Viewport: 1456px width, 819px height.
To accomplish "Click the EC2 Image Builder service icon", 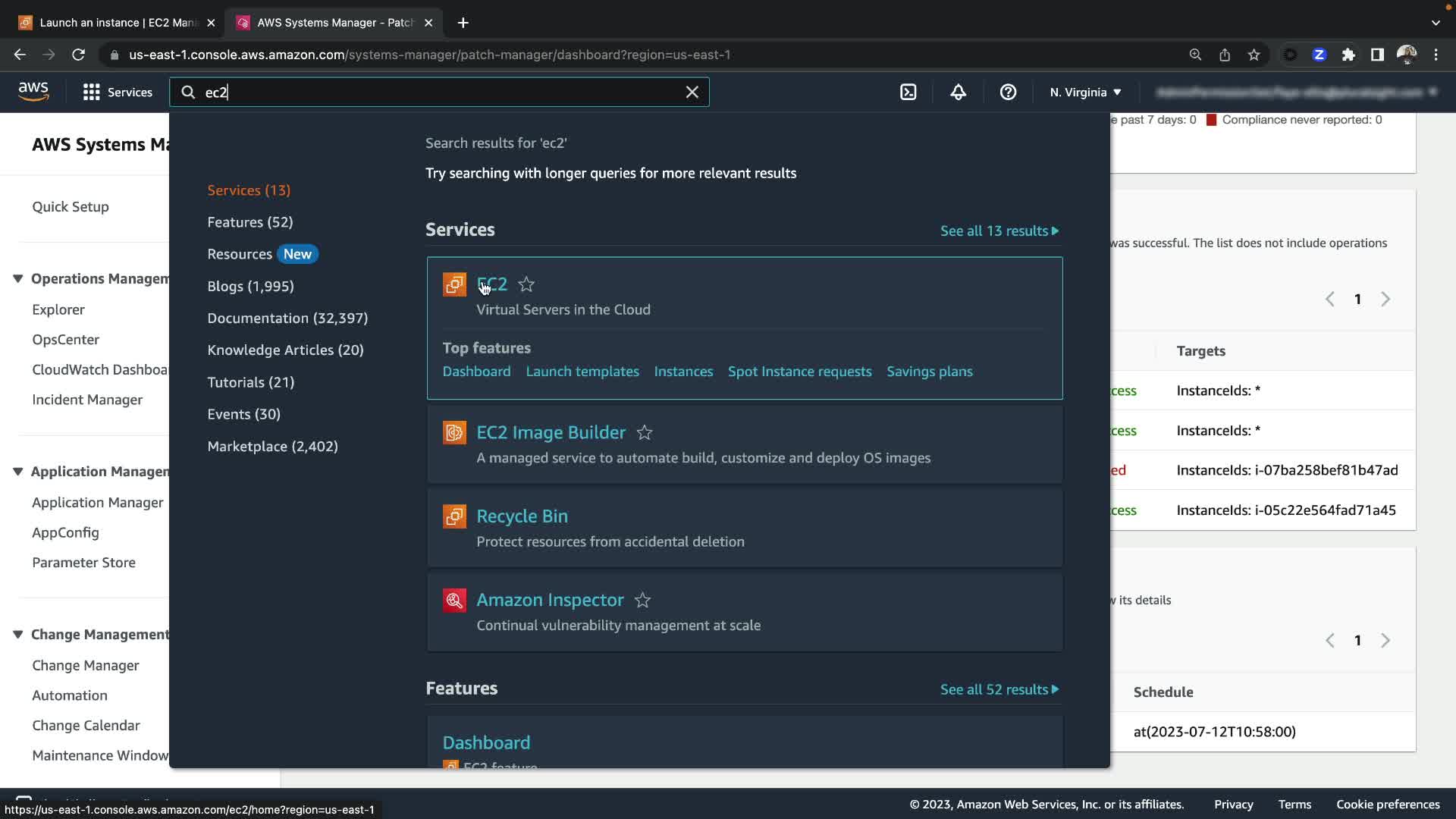I will [x=454, y=432].
